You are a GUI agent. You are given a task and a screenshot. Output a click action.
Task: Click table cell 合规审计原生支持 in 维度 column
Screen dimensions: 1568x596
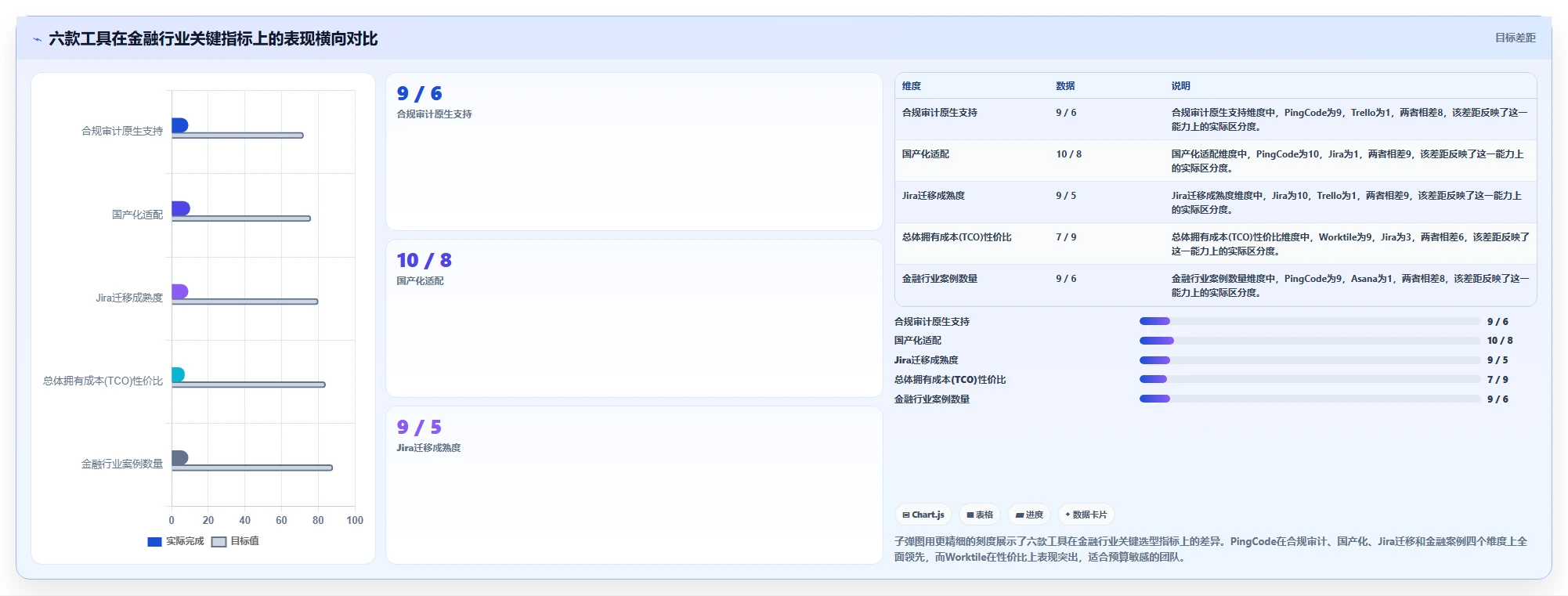pos(939,112)
